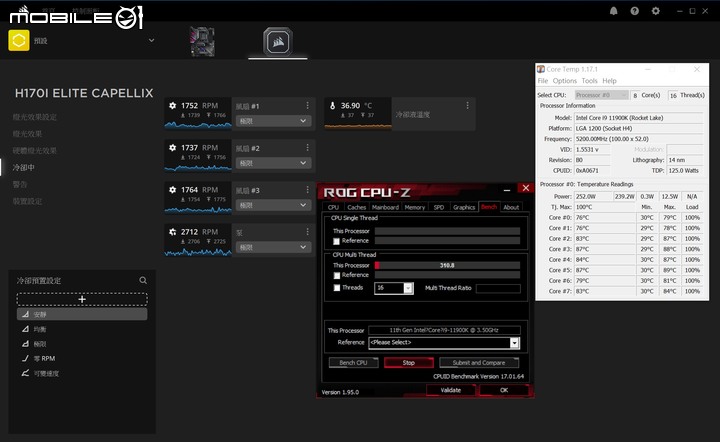Click OK button in CPU-Z

pos(504,390)
